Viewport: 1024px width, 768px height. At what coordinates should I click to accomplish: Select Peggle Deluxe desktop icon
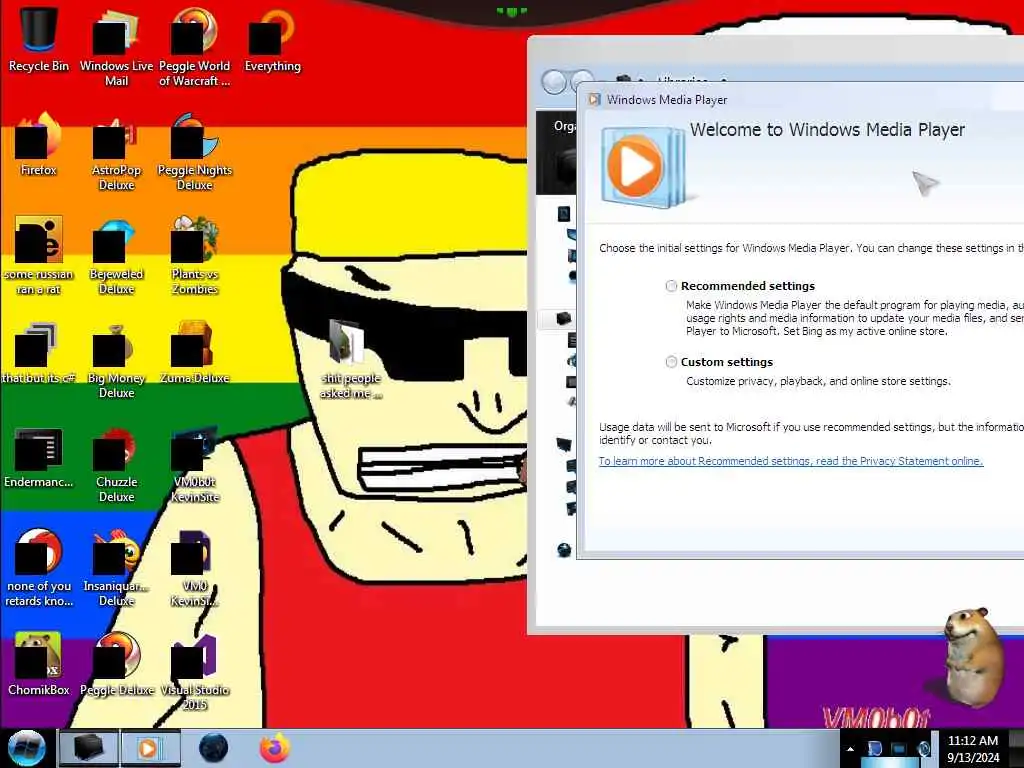(x=116, y=664)
